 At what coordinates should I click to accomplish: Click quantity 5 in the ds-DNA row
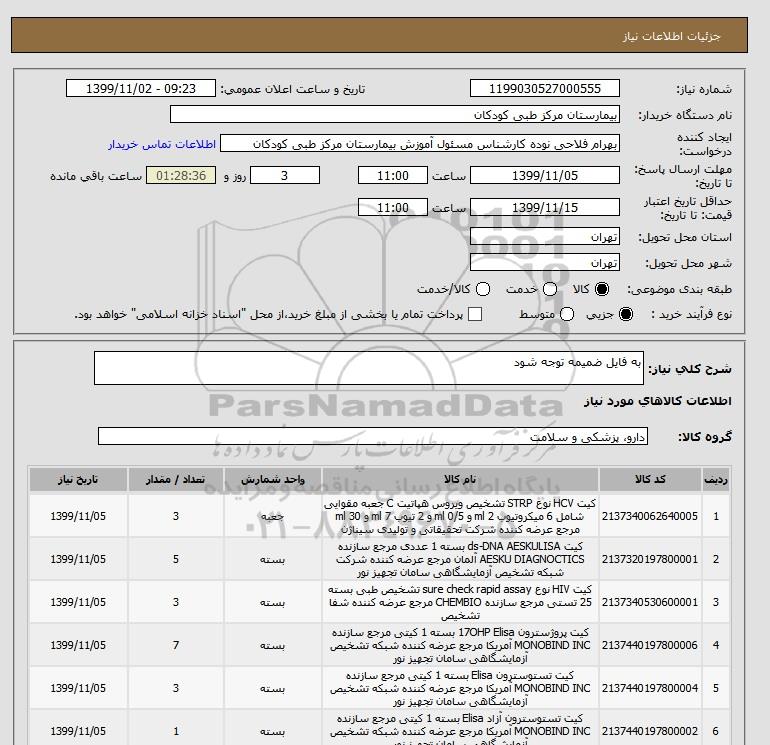[176, 559]
